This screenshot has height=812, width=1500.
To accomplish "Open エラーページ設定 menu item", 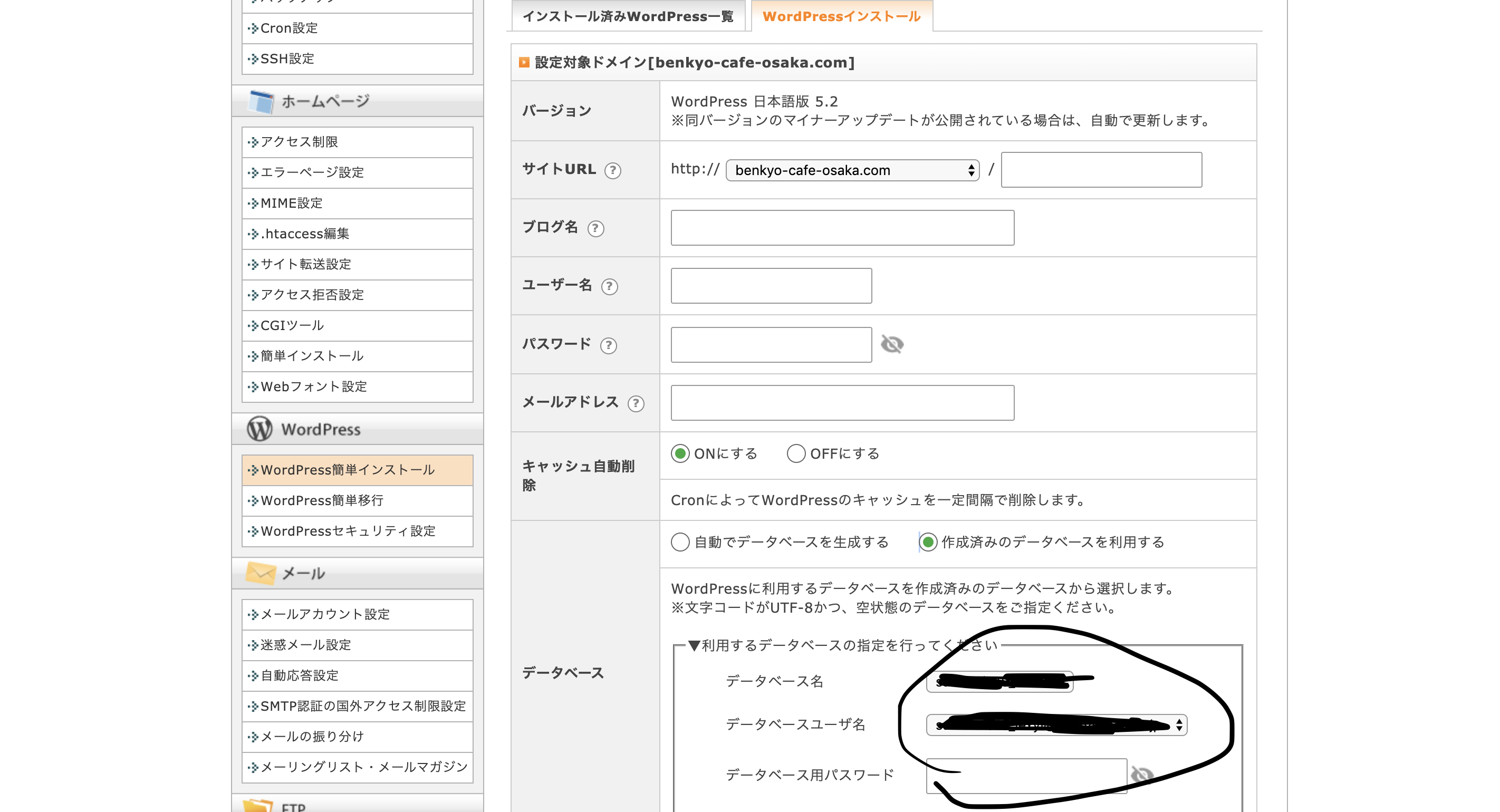I will coord(358,172).
